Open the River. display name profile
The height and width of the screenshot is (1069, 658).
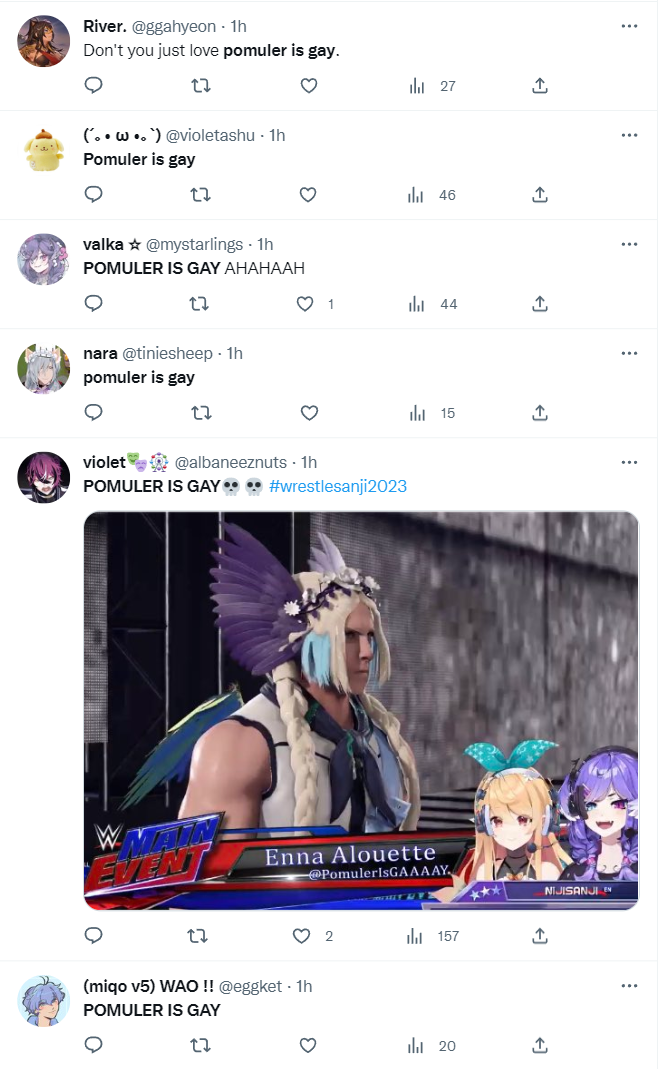(x=105, y=26)
